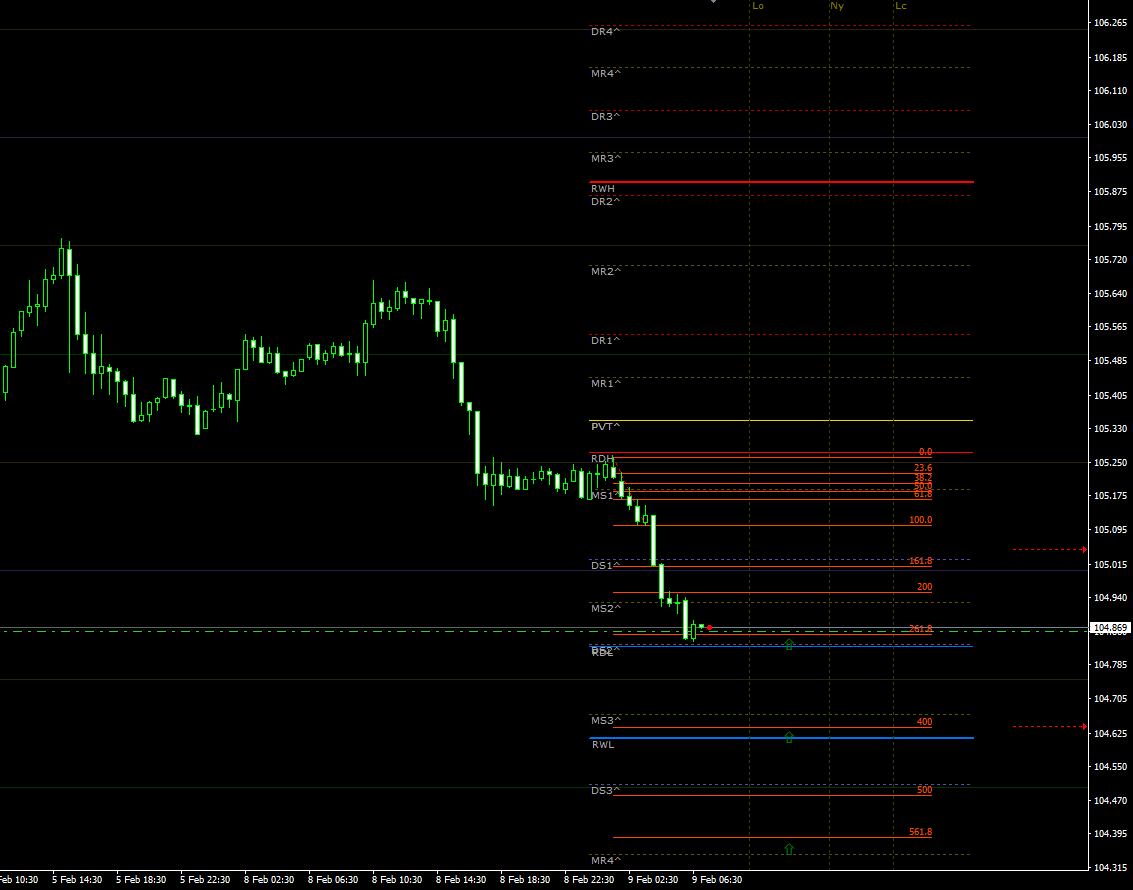Click the Lc session label
This screenshot has width=1133, height=890.
click(901, 6)
